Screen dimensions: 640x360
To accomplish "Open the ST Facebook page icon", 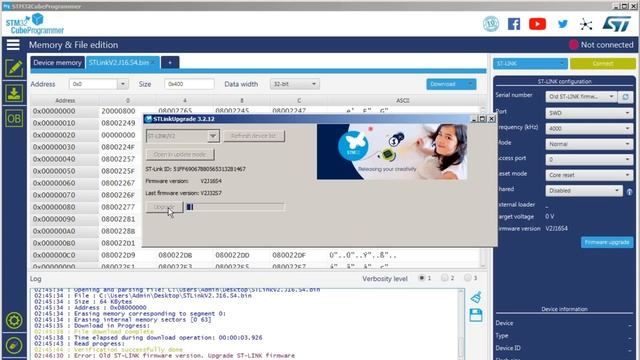I will [x=514, y=24].
